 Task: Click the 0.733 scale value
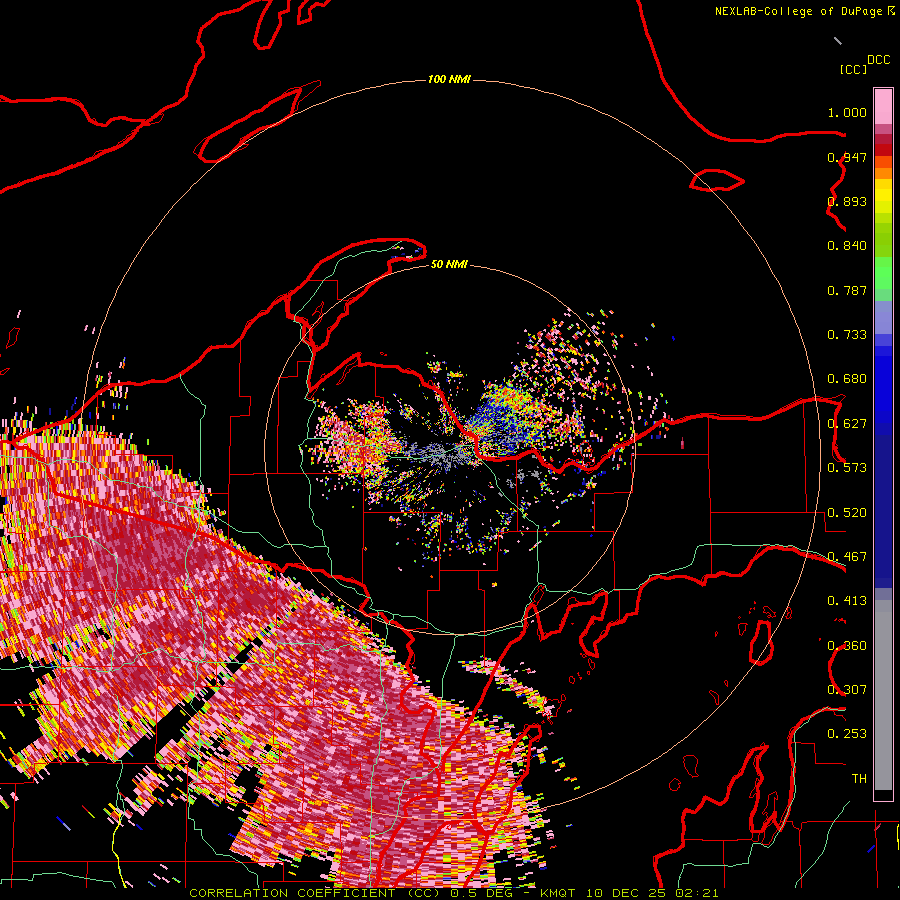847,335
